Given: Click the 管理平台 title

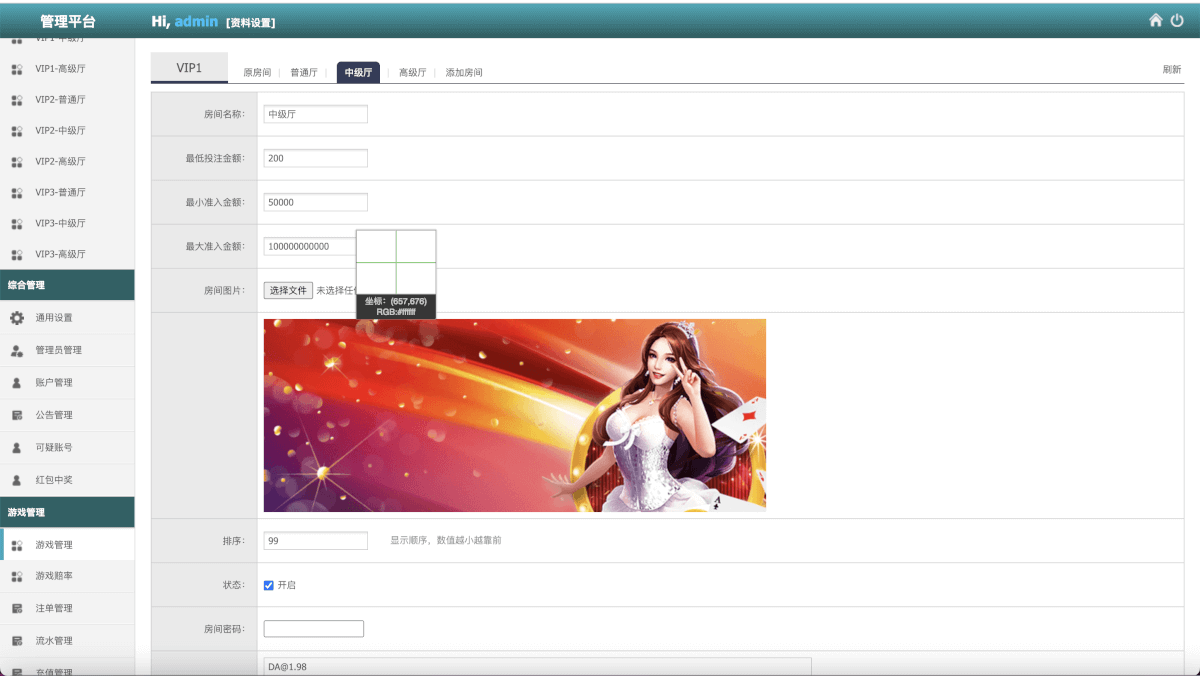Looking at the screenshot, I should pyautogui.click(x=68, y=21).
